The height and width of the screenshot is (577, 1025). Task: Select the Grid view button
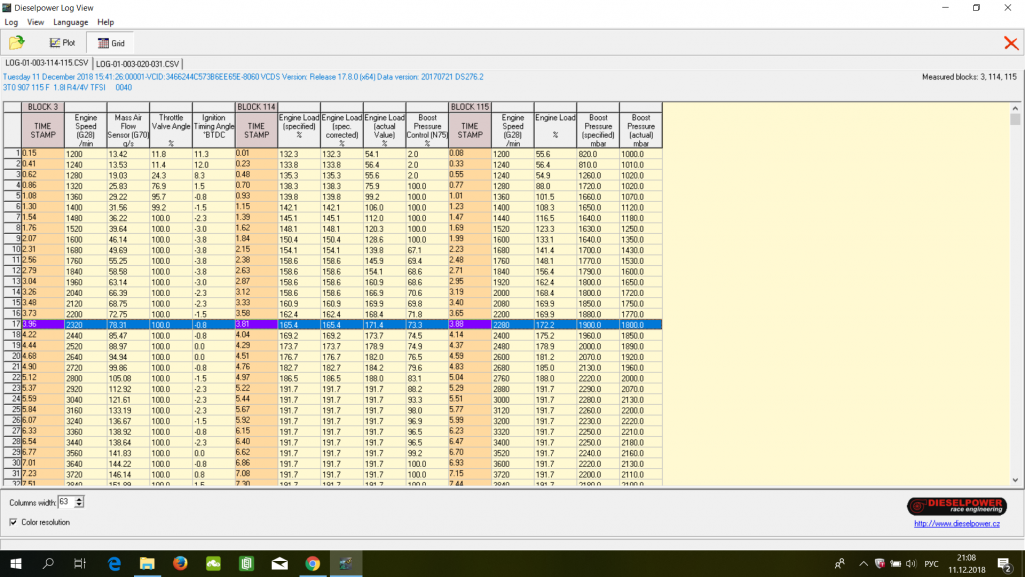(x=110, y=43)
